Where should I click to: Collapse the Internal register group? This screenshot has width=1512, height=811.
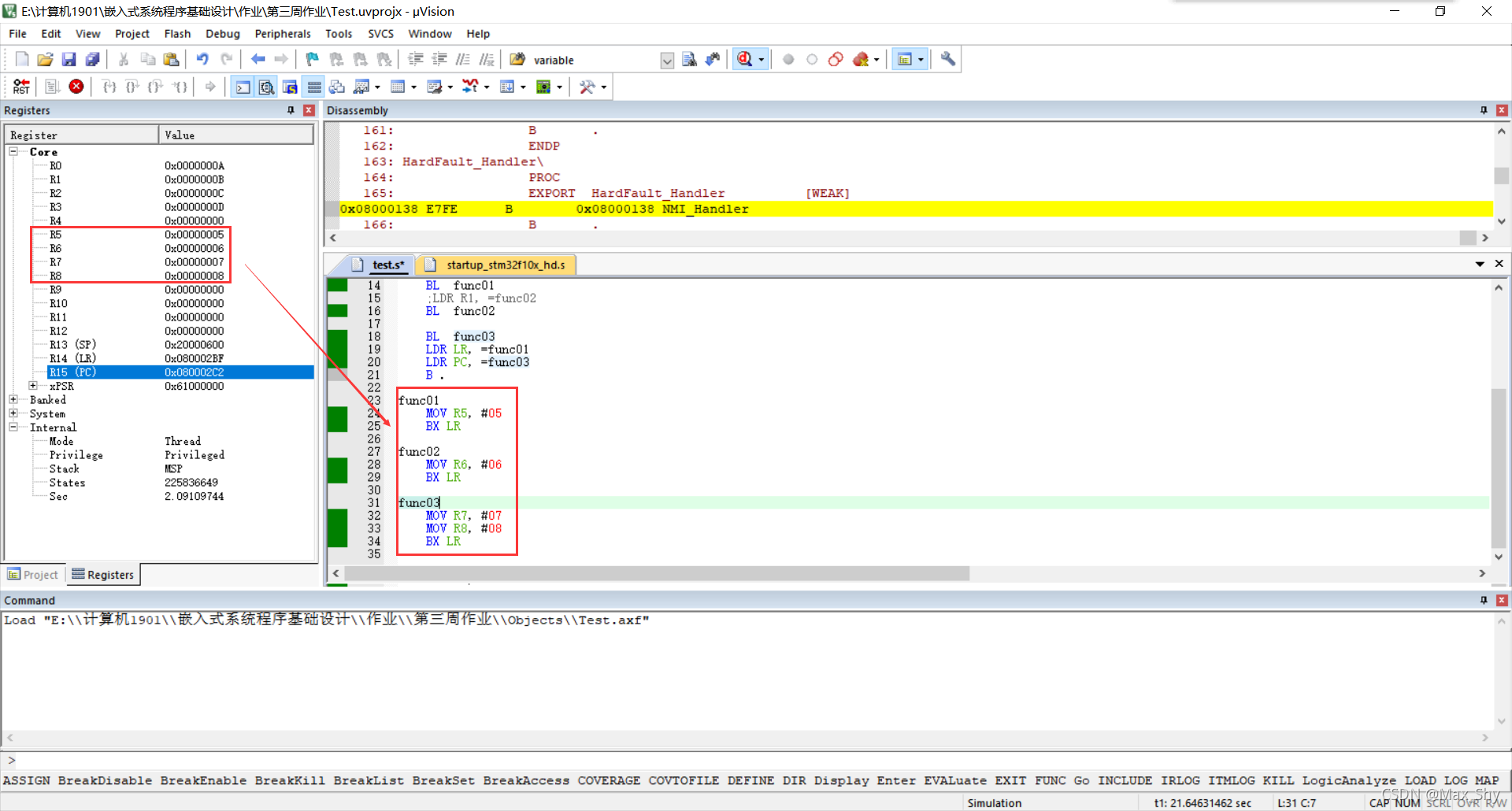tap(13, 428)
